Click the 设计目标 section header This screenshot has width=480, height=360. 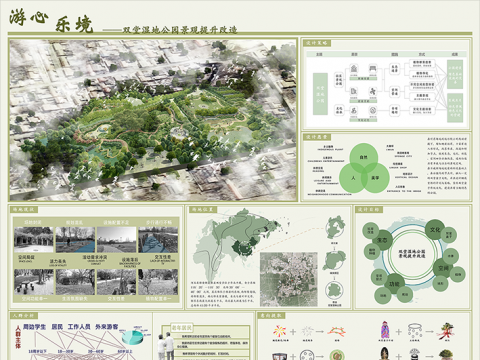click(x=369, y=209)
